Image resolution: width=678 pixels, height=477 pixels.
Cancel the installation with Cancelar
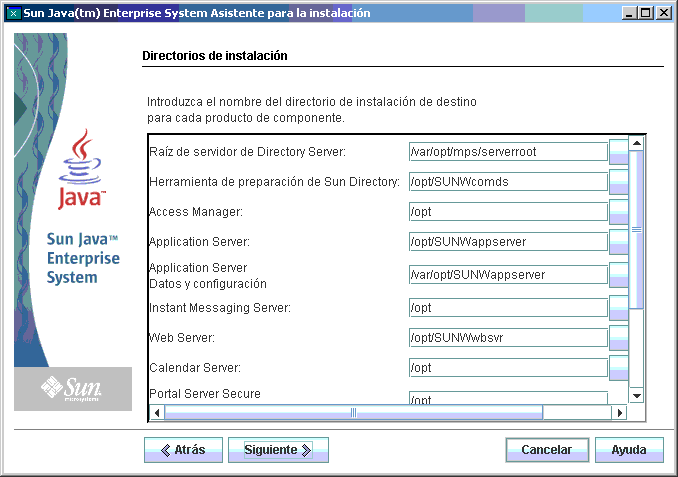547,450
